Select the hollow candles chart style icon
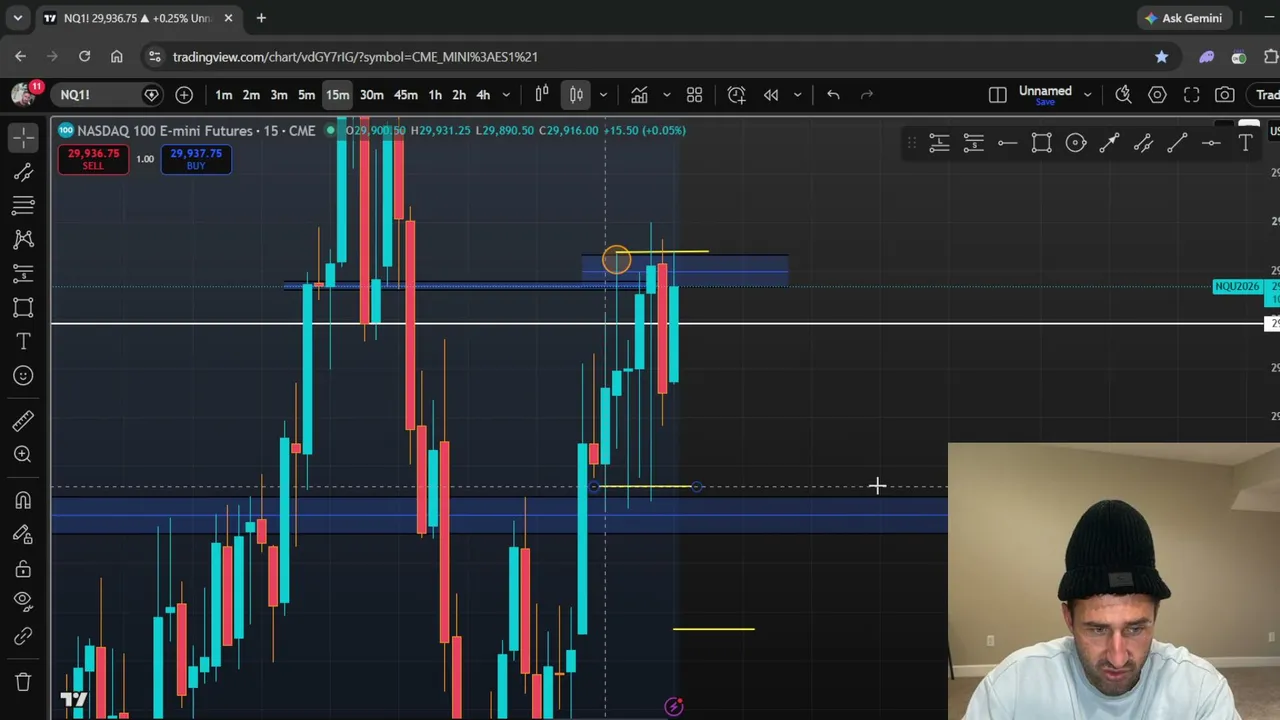 tap(542, 95)
